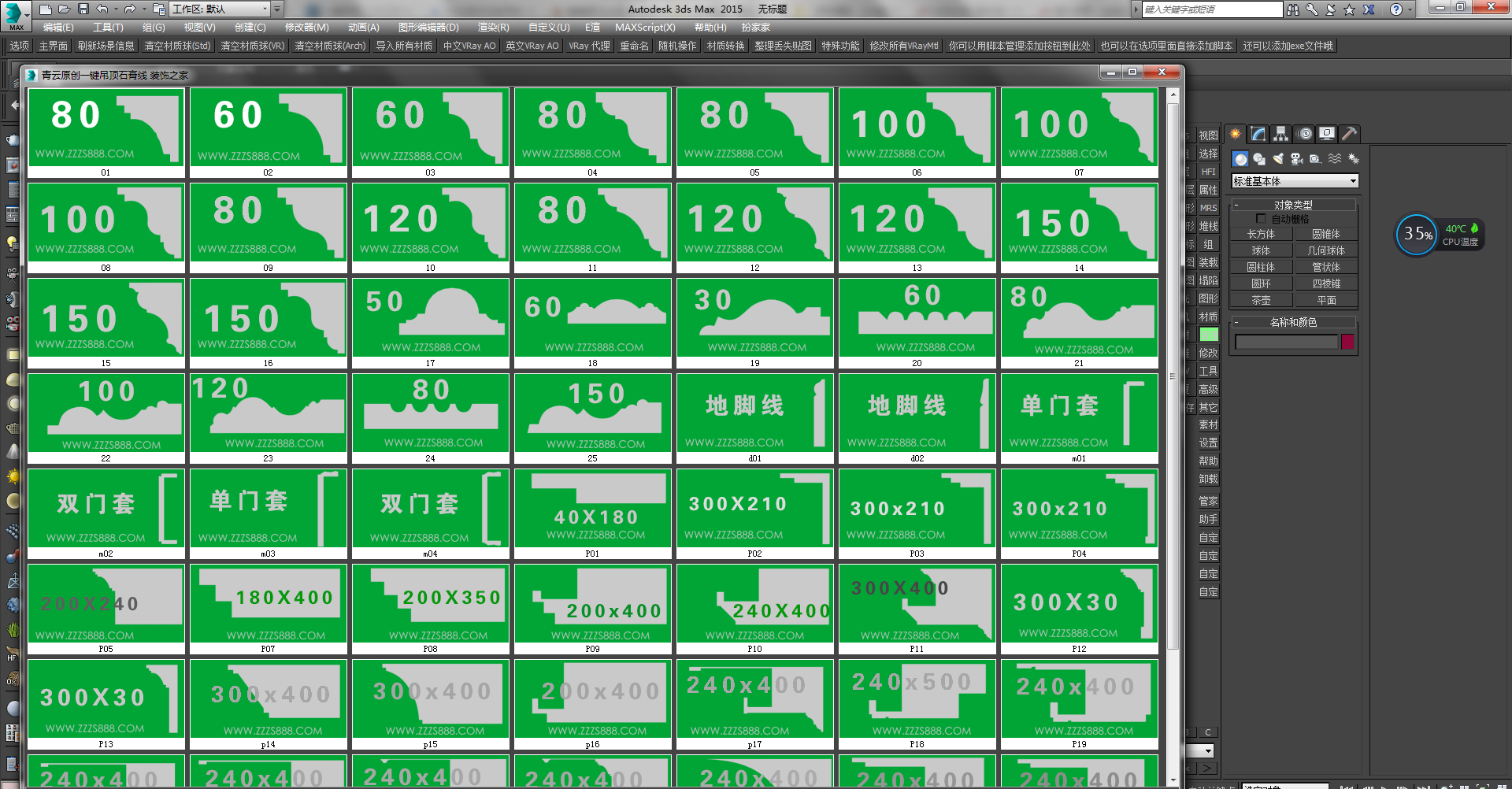Open the Subscription Center key icon
Image resolution: width=1512 pixels, height=789 pixels.
coord(1312,9)
